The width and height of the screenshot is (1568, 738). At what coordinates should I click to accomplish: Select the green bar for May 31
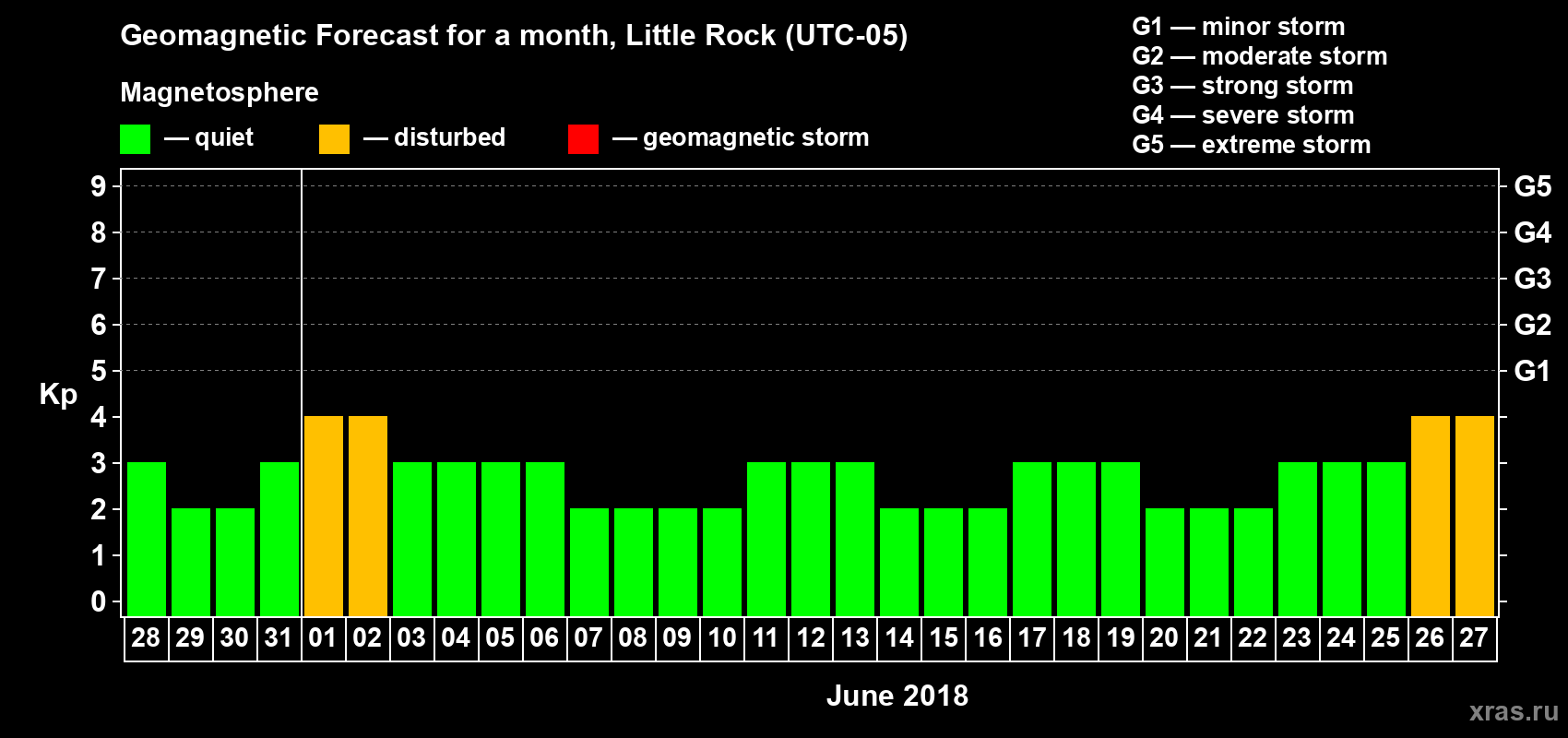[x=279, y=540]
